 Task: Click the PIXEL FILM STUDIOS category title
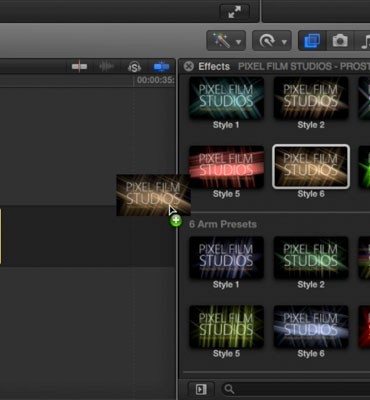[x=304, y=66]
